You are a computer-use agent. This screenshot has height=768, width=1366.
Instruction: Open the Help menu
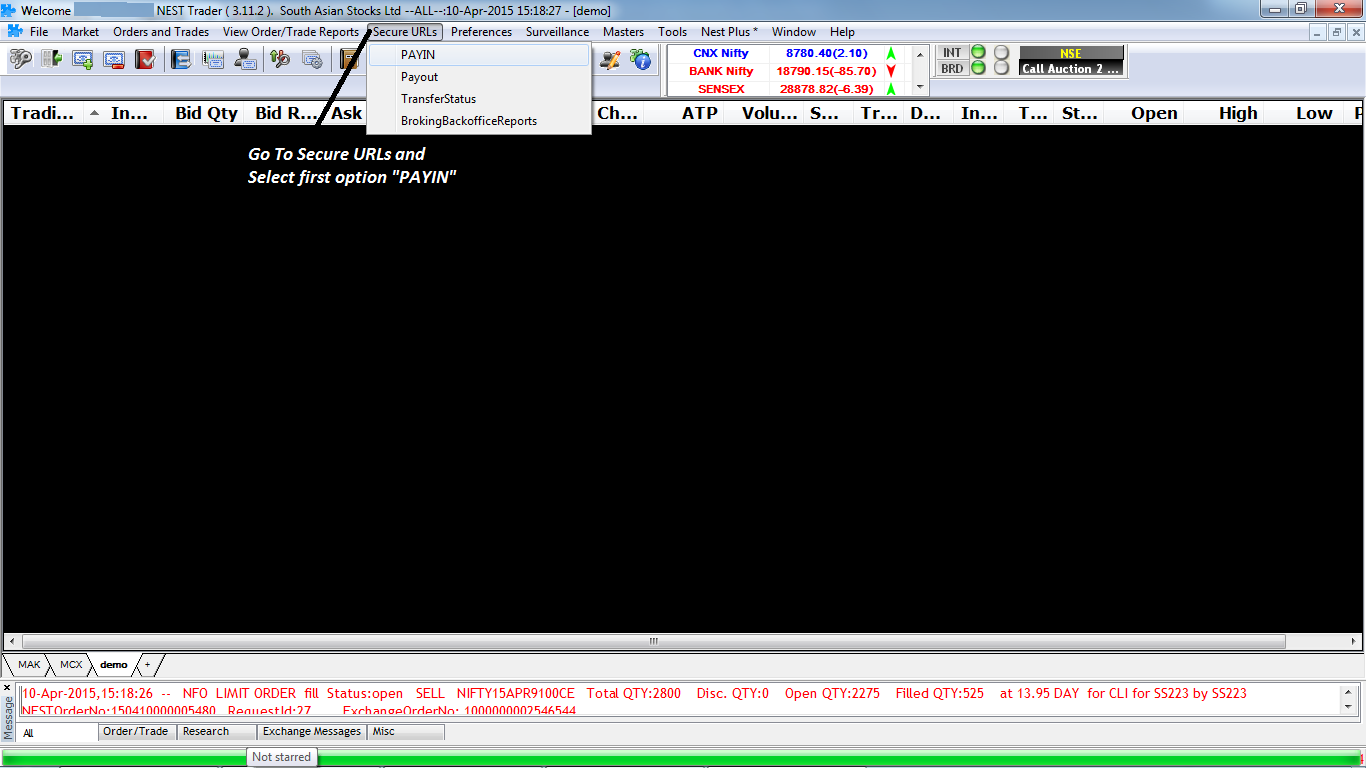point(842,32)
